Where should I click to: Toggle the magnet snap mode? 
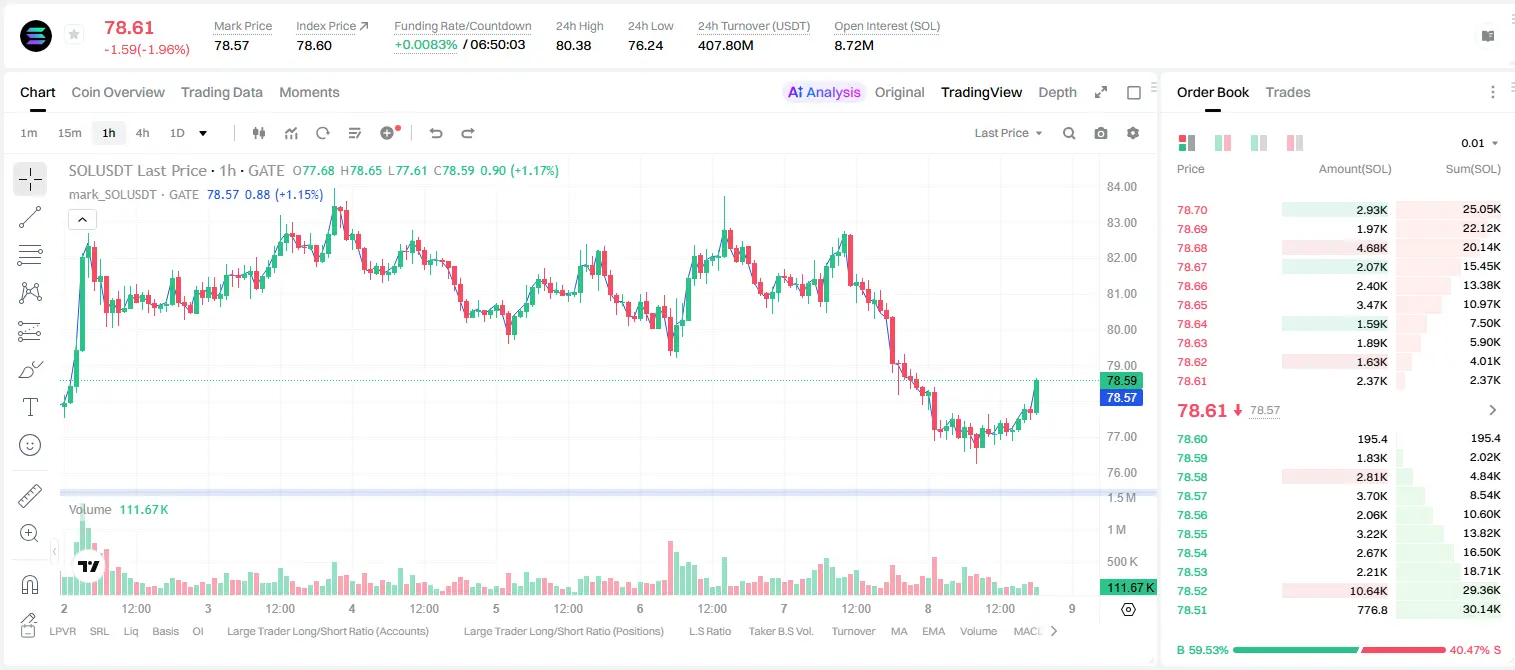(x=30, y=584)
